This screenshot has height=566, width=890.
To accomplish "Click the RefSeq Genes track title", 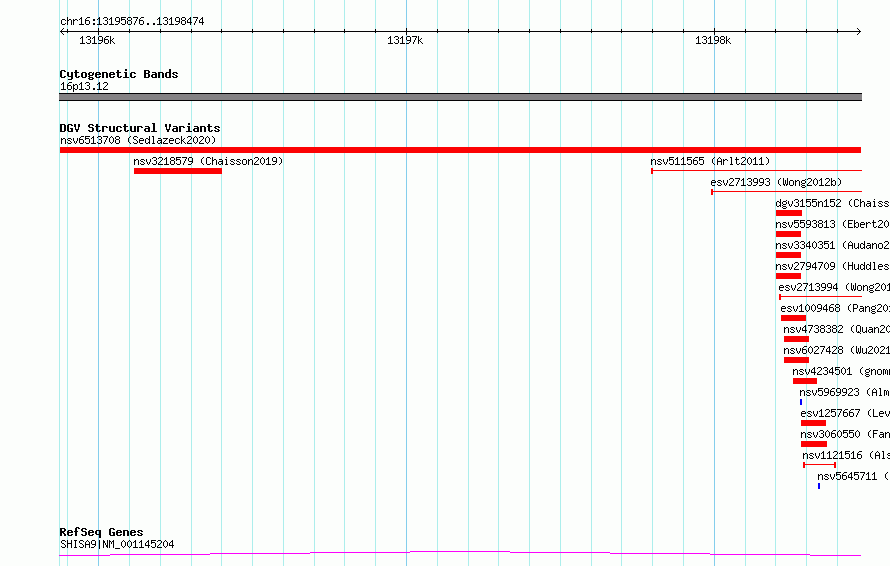I will pos(101,533).
